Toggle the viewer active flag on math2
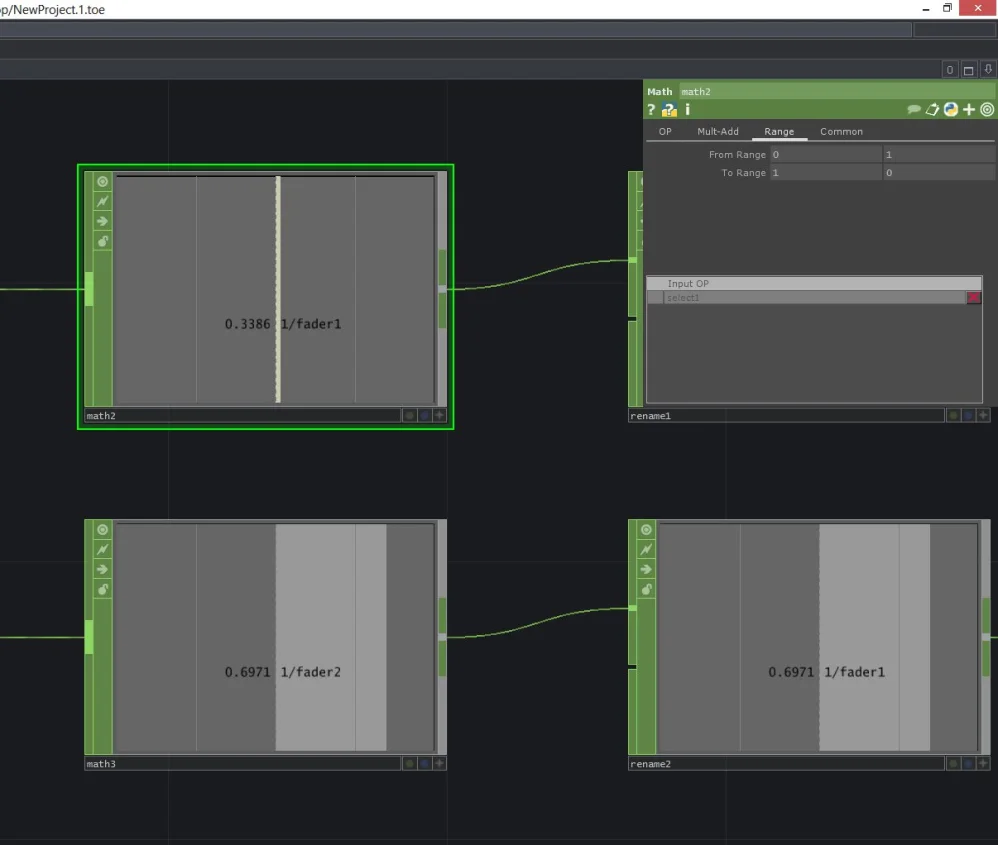 102,182
